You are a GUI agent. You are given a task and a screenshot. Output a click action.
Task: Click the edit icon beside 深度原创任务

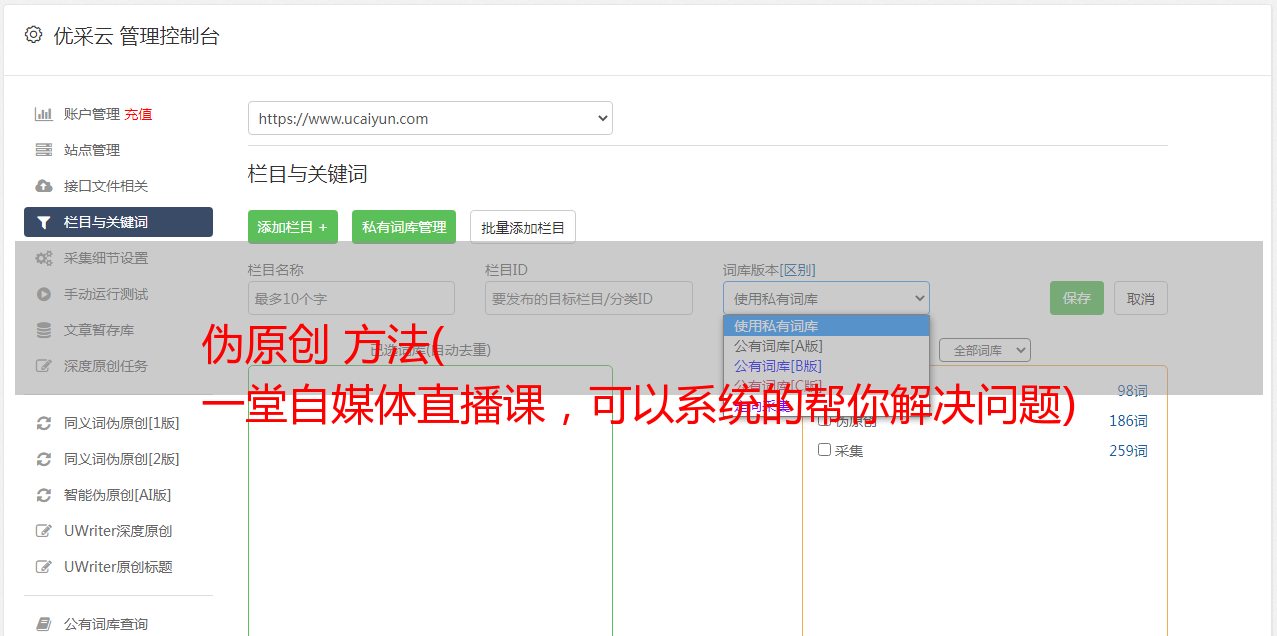pos(43,366)
